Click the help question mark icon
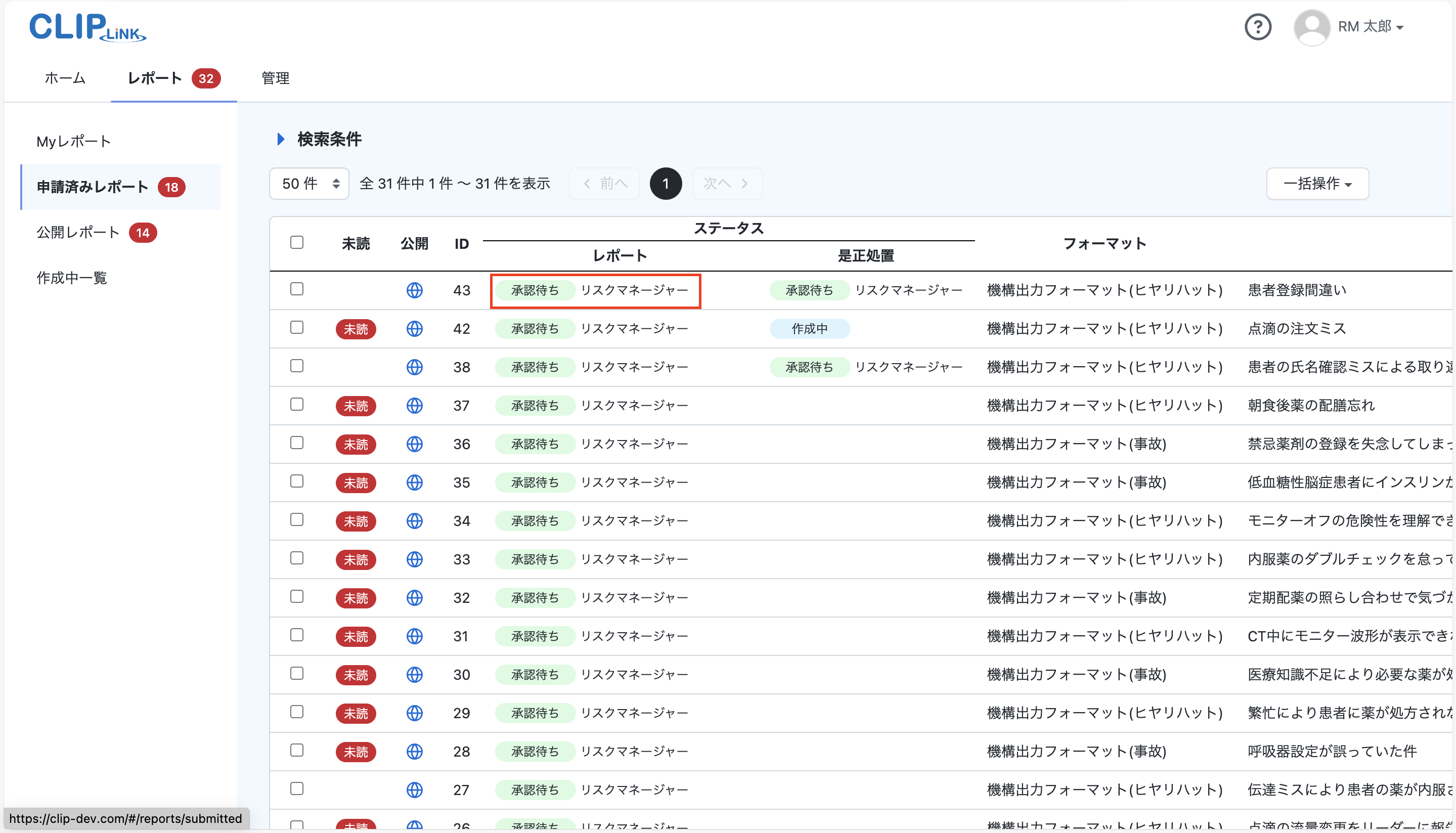1456x833 pixels. pyautogui.click(x=1258, y=26)
